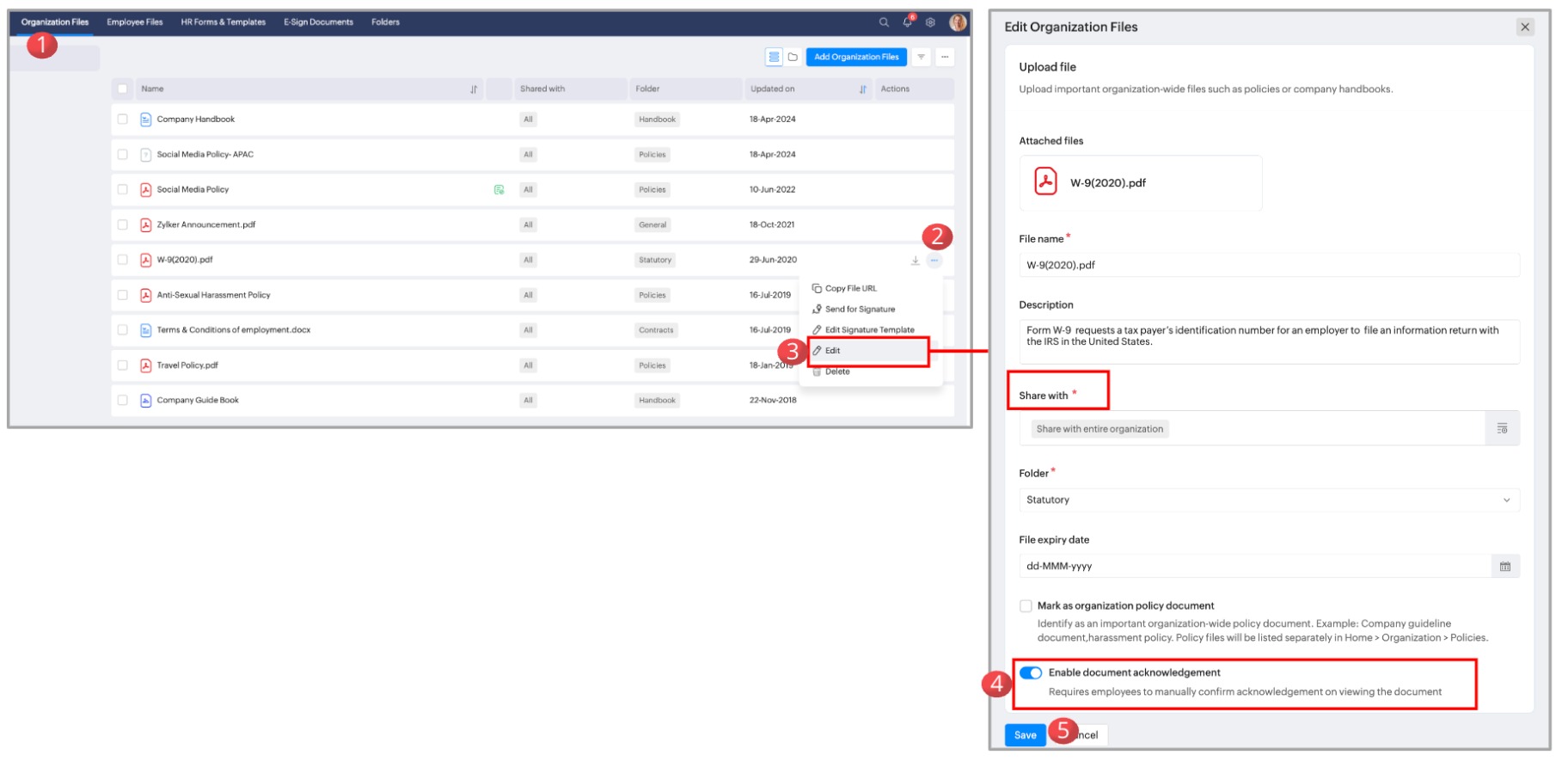1568x761 pixels.
Task: Open the calendar icon for File expiry date
Action: click(1505, 567)
